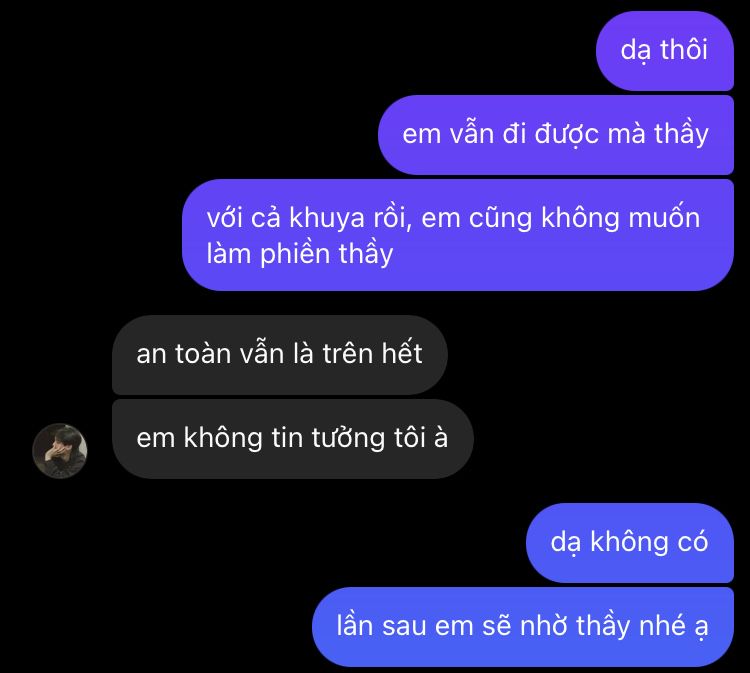Click the word 'tôi' in the received message
This screenshot has width=750, height=673.
409,438
